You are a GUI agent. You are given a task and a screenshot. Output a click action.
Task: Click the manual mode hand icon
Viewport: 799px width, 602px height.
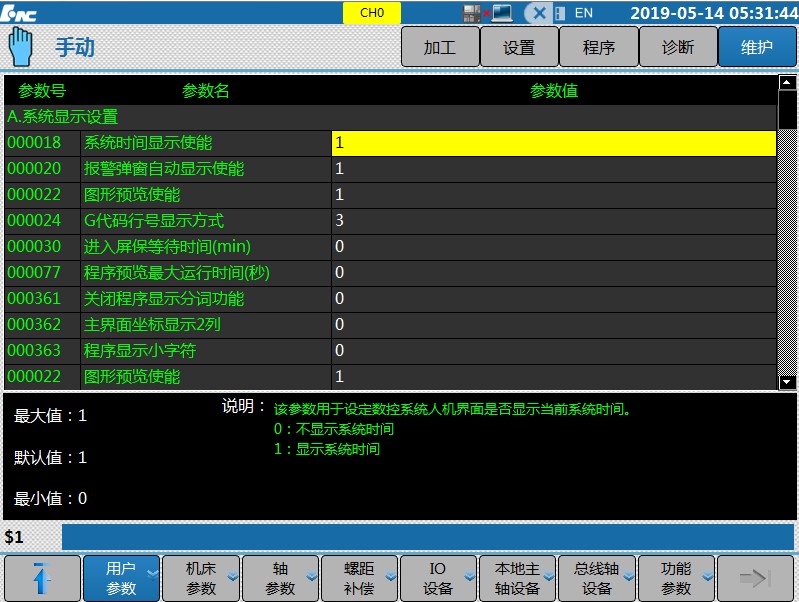click(x=21, y=47)
